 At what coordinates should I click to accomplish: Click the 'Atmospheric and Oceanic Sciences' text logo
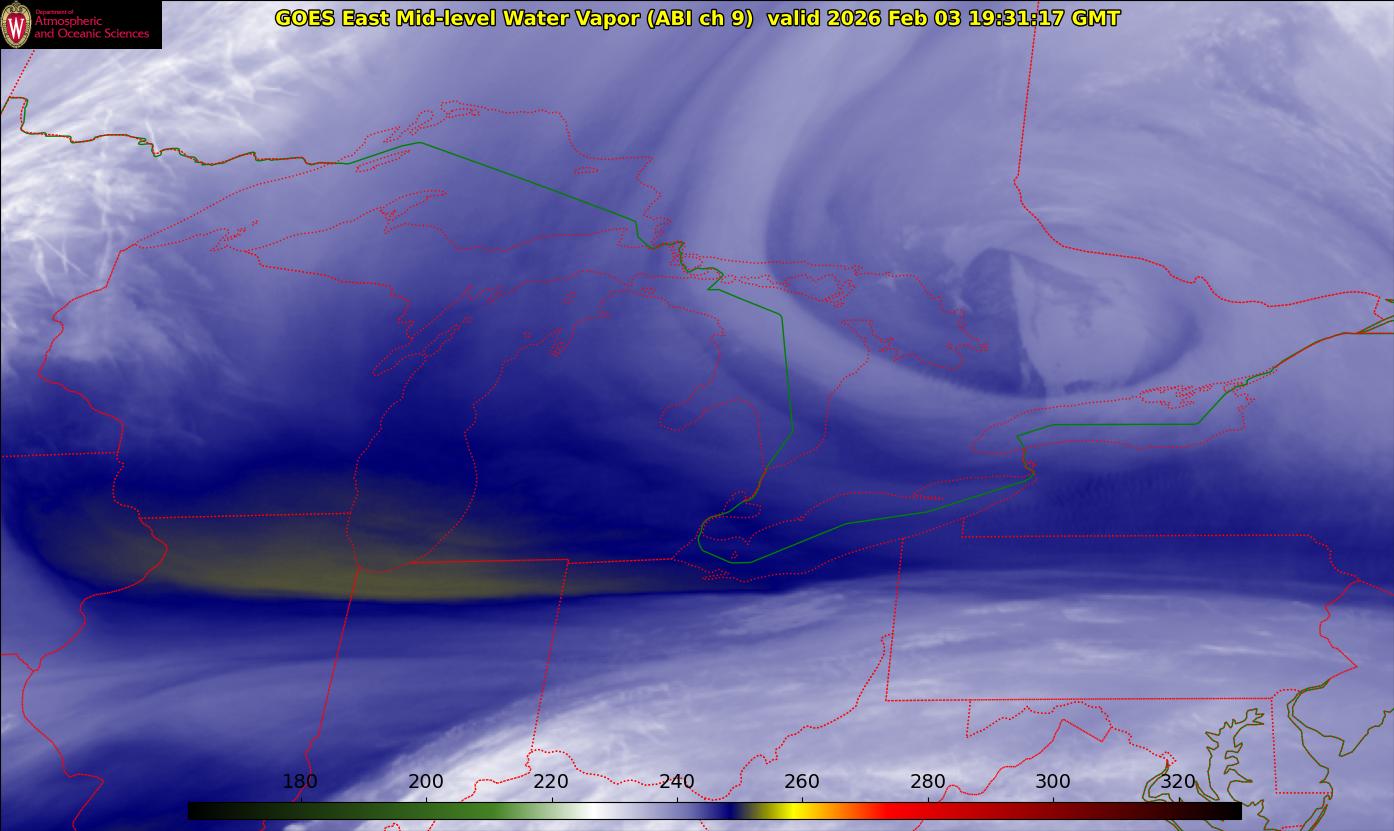(x=92, y=27)
